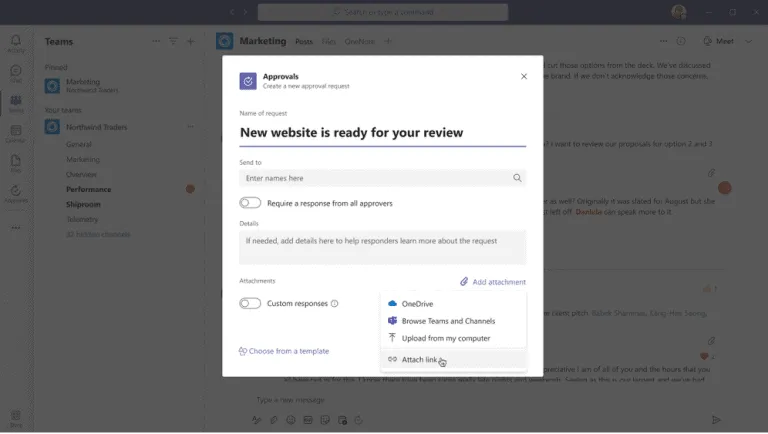The image size is (768, 434).
Task: Click the request Details text area
Action: (x=382, y=247)
